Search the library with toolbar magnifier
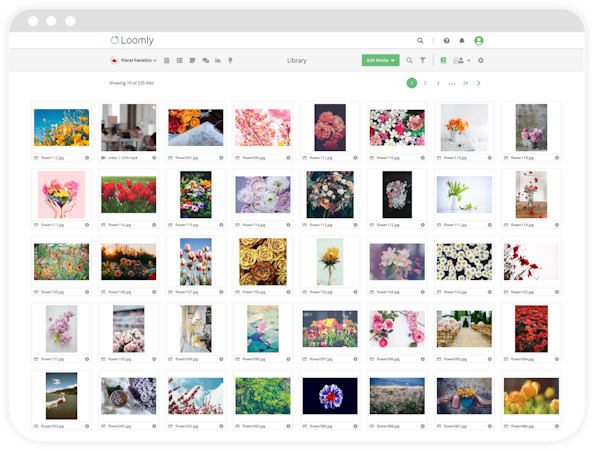The width and height of the screenshot is (594, 450). click(x=409, y=60)
